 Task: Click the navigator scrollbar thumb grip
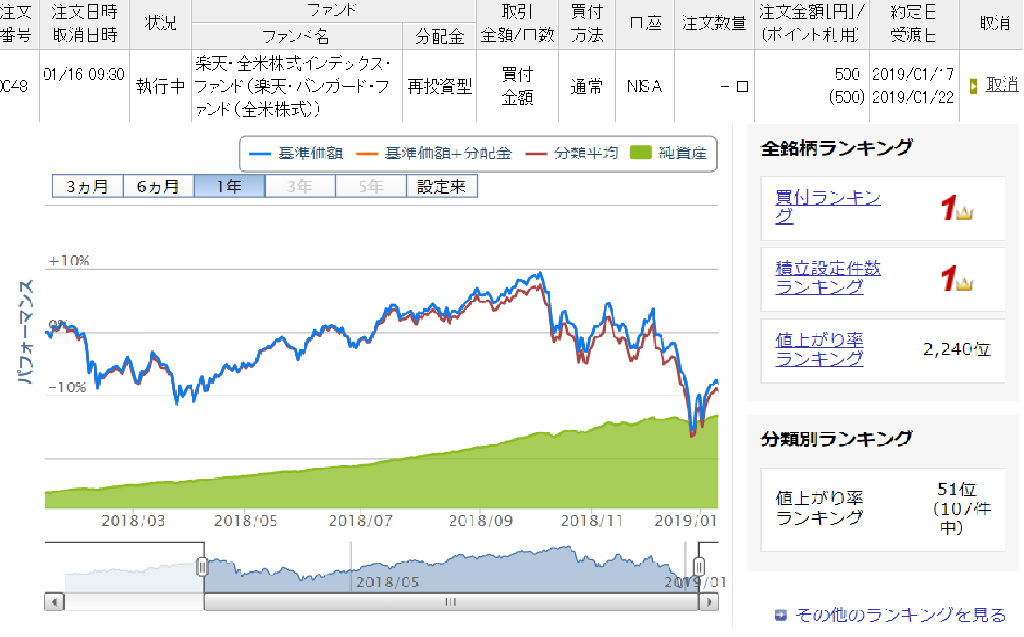[x=451, y=602]
